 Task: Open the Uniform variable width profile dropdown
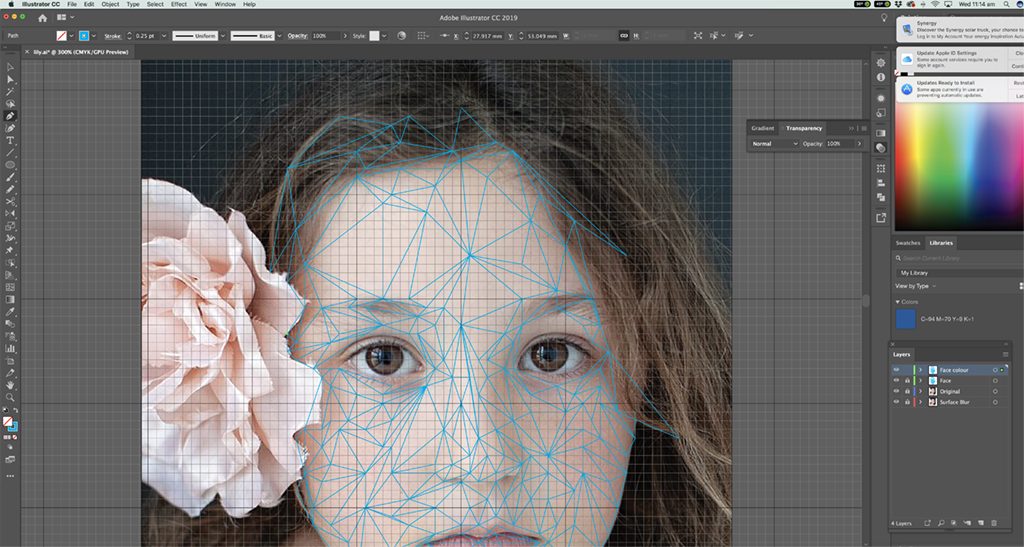(223, 36)
